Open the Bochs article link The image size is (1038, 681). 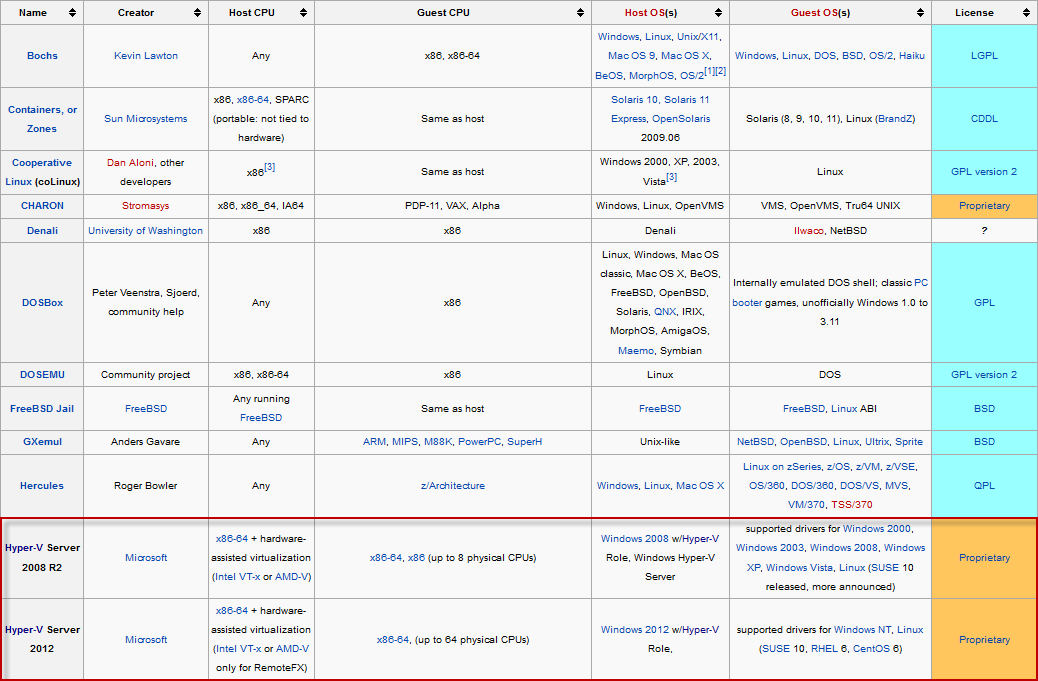tap(41, 56)
